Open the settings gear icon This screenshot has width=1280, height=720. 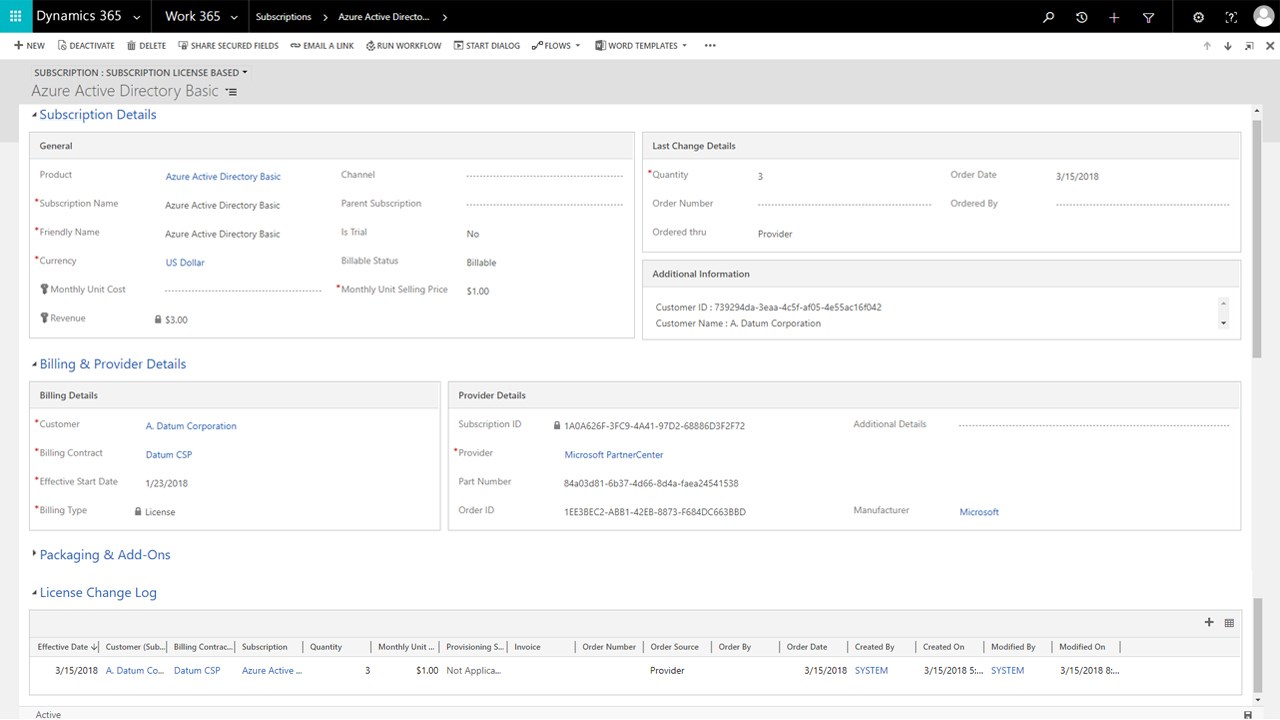coord(1198,17)
